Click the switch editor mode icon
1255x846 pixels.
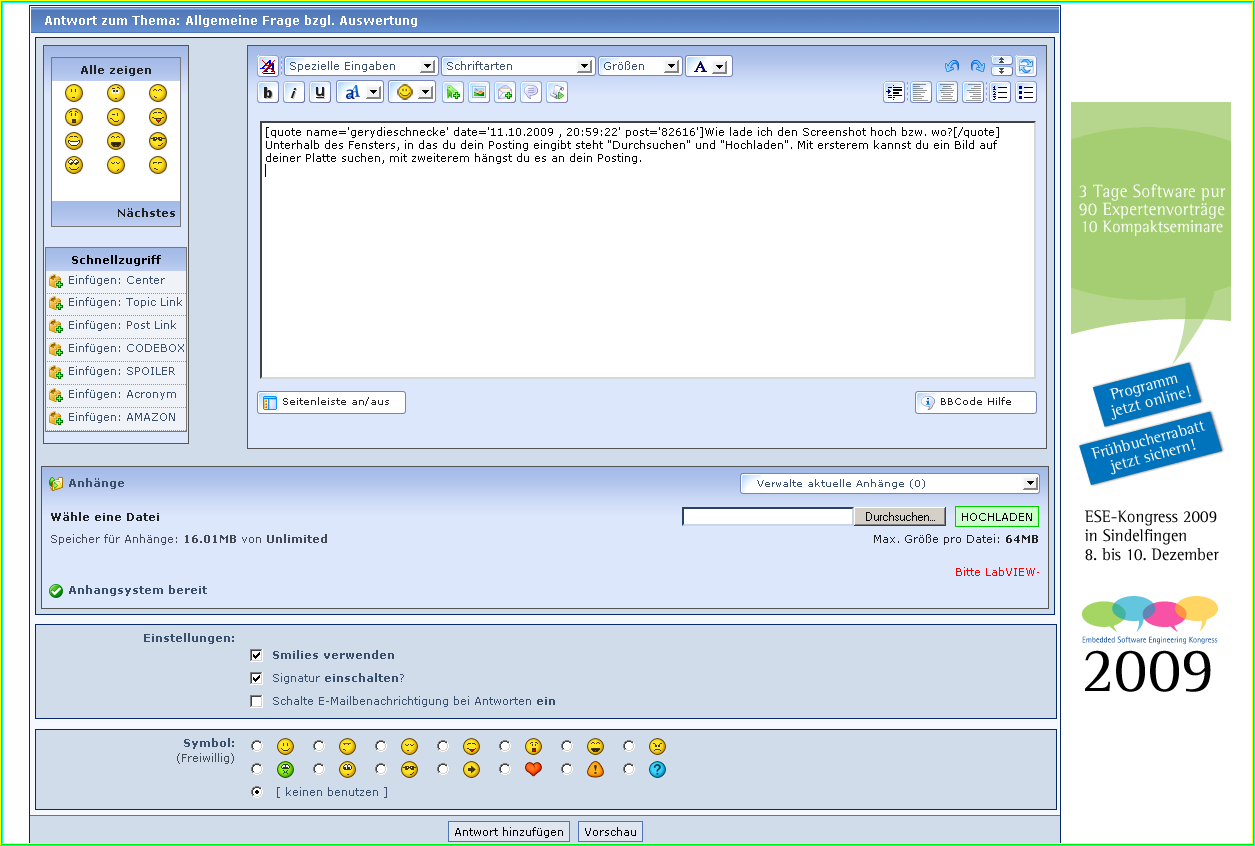click(x=1026, y=66)
